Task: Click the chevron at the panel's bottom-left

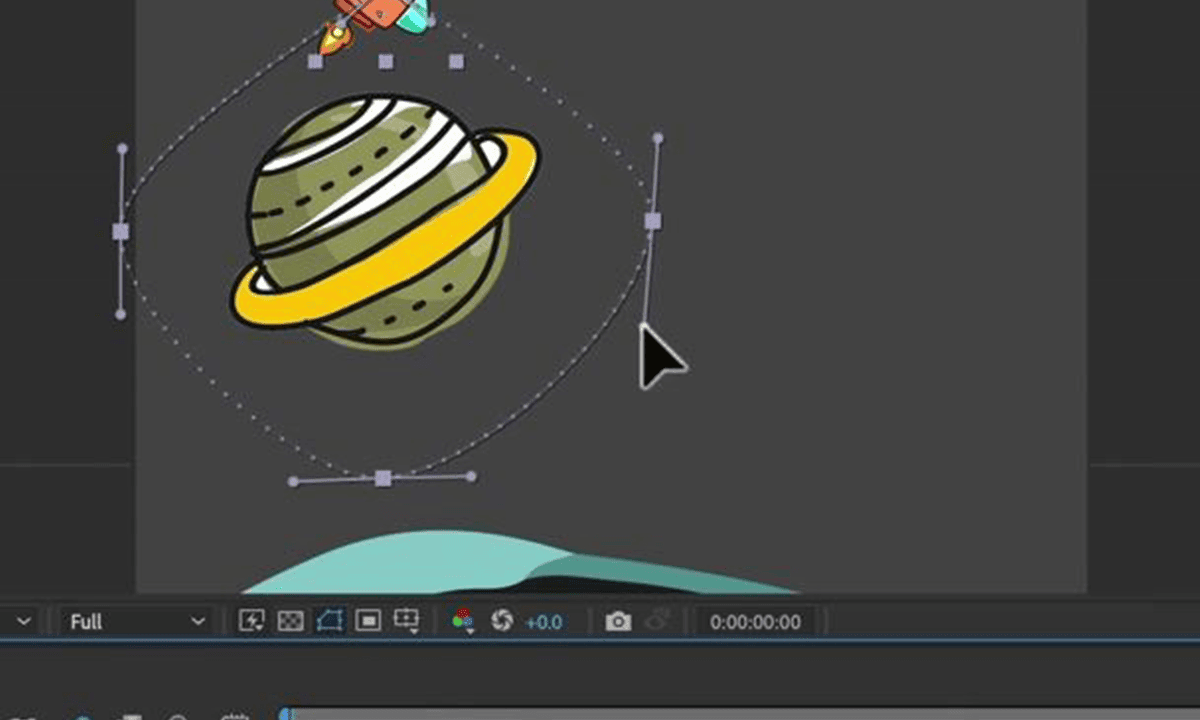Action: point(22,621)
